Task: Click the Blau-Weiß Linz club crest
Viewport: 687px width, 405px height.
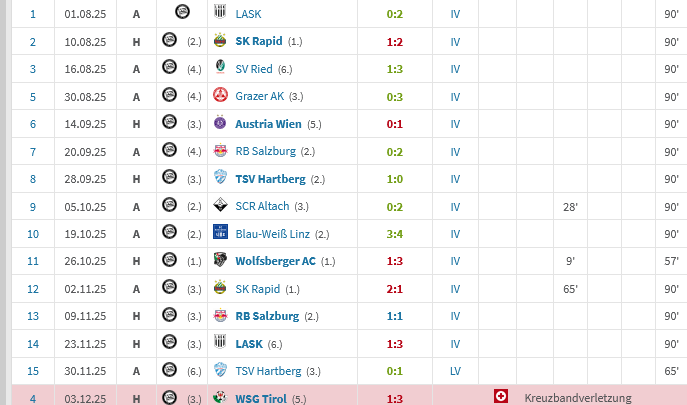Action: coord(220,234)
